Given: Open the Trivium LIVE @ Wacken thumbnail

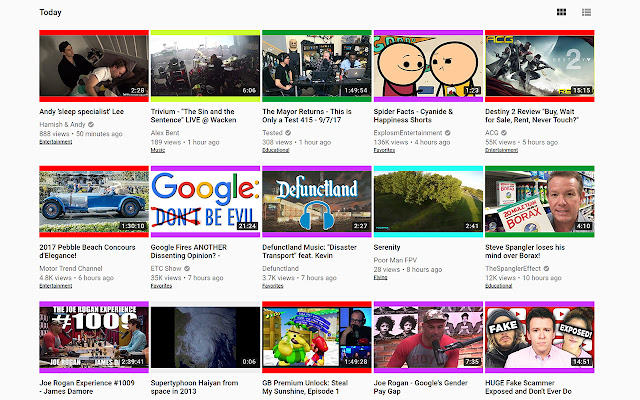Looking at the screenshot, I should pos(205,66).
